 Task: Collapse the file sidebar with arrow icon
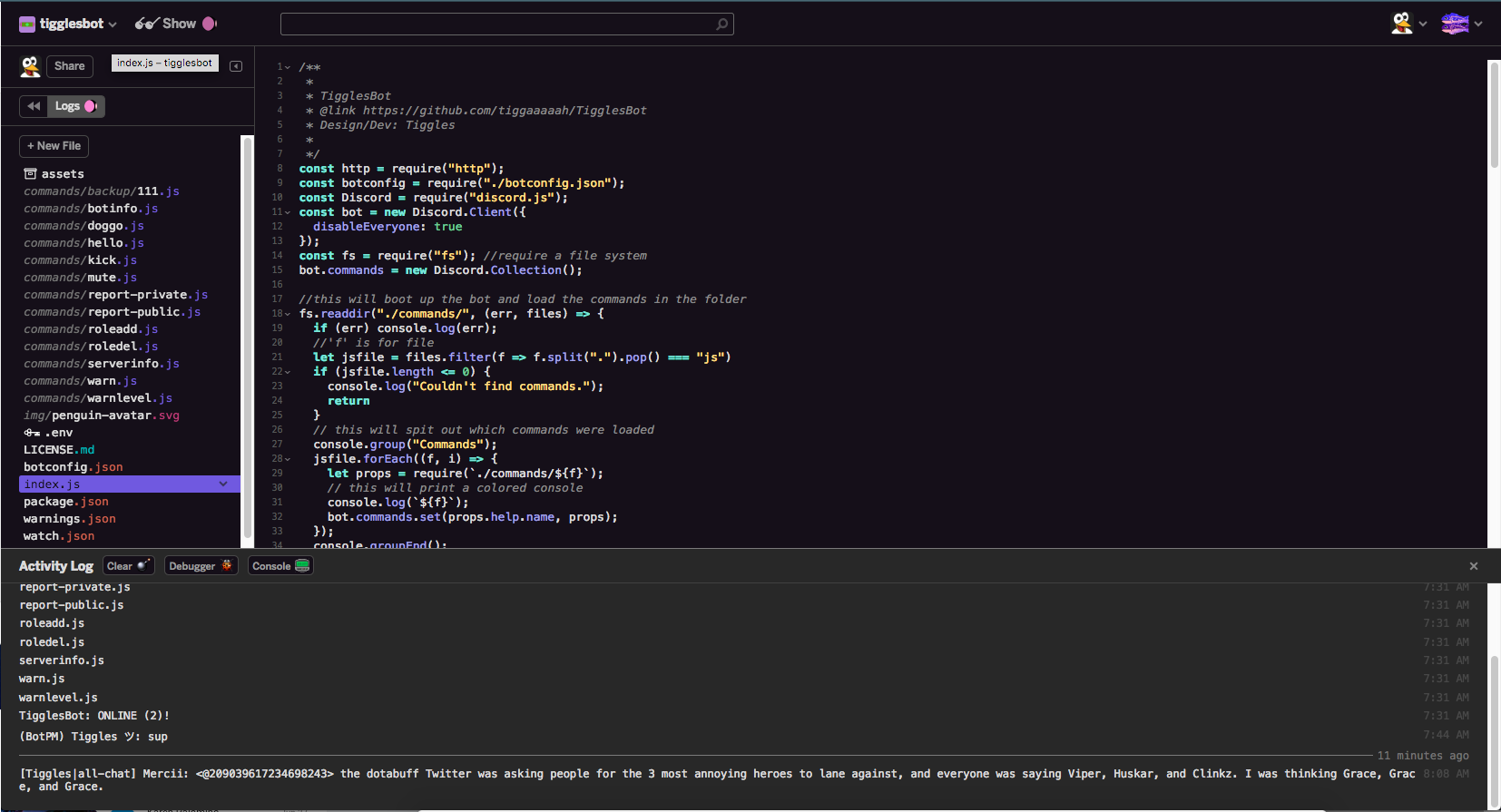pyautogui.click(x=236, y=66)
